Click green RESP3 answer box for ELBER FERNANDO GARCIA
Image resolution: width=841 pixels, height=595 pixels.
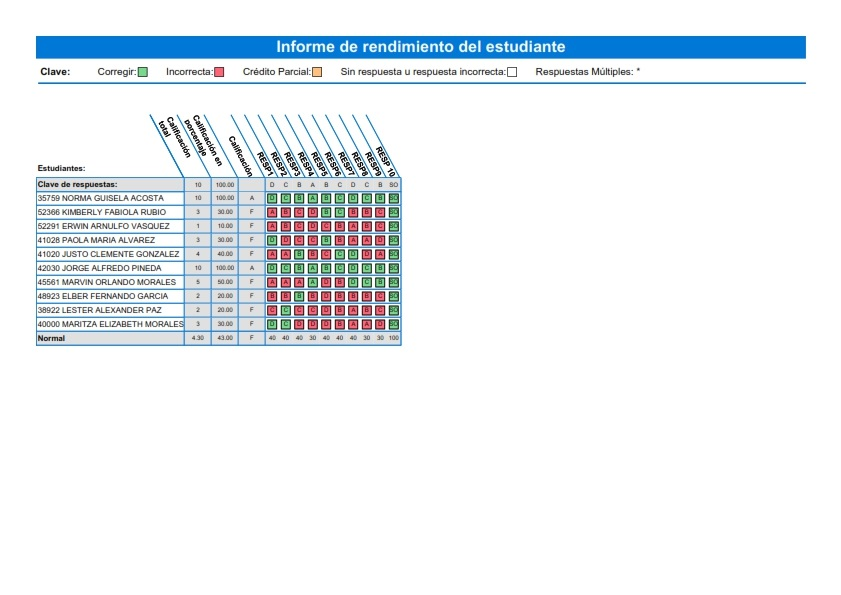coord(299,296)
